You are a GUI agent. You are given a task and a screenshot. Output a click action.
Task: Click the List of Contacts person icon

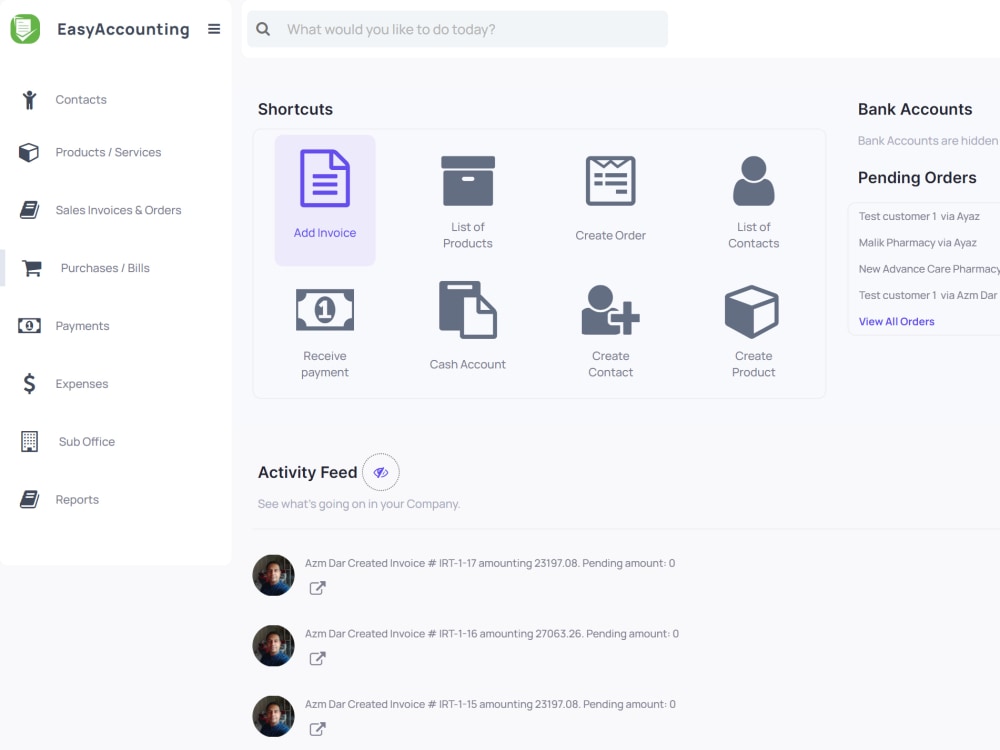point(753,180)
